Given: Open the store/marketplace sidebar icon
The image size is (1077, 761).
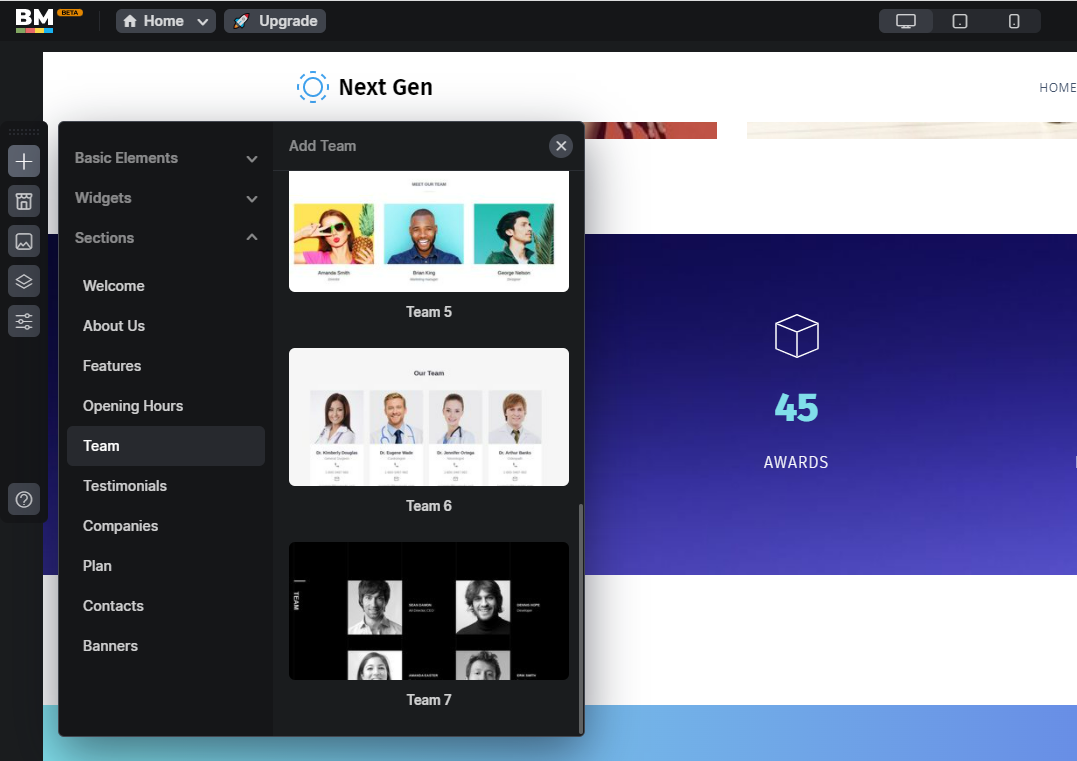Looking at the screenshot, I should pos(24,201).
